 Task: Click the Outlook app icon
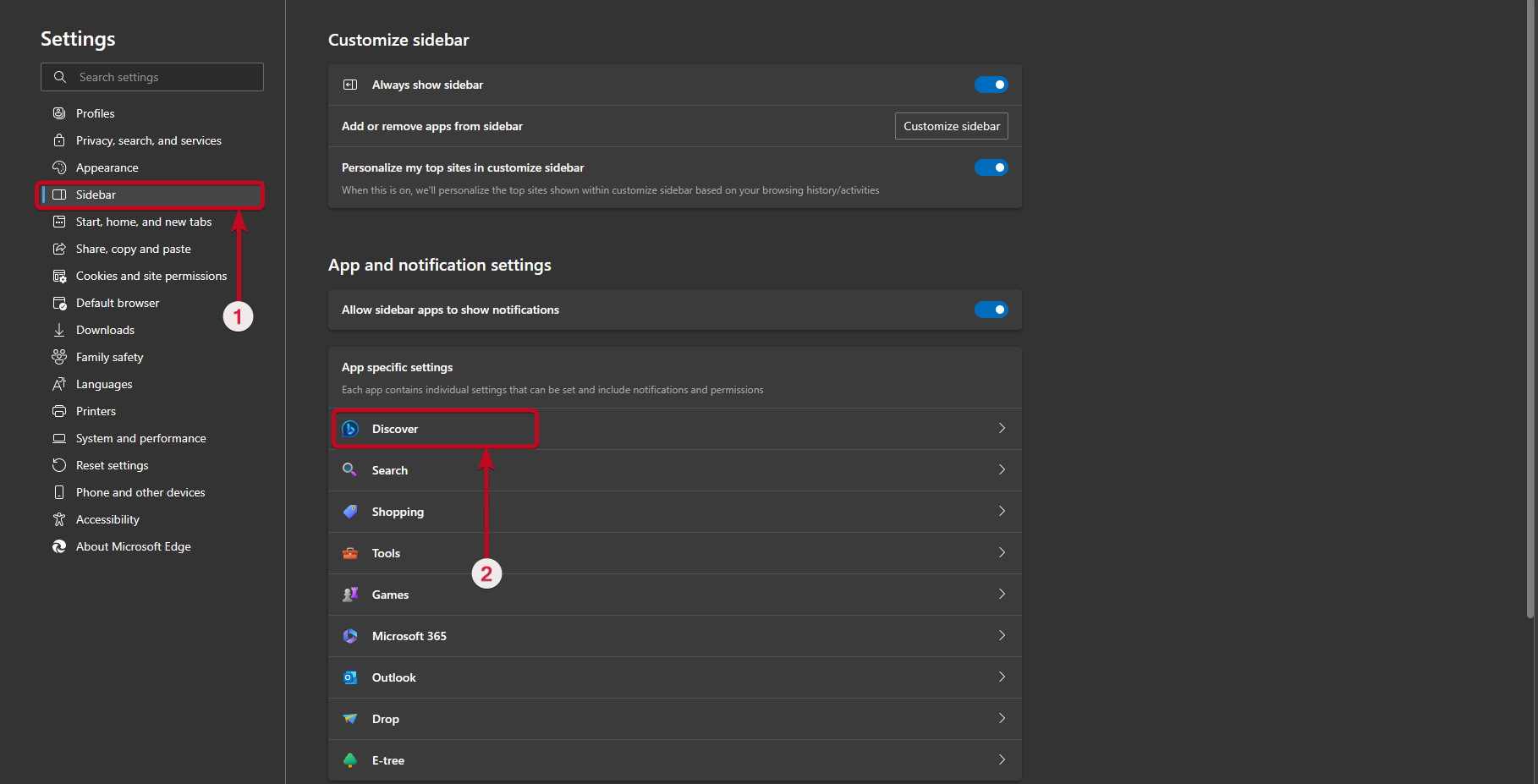click(x=349, y=677)
